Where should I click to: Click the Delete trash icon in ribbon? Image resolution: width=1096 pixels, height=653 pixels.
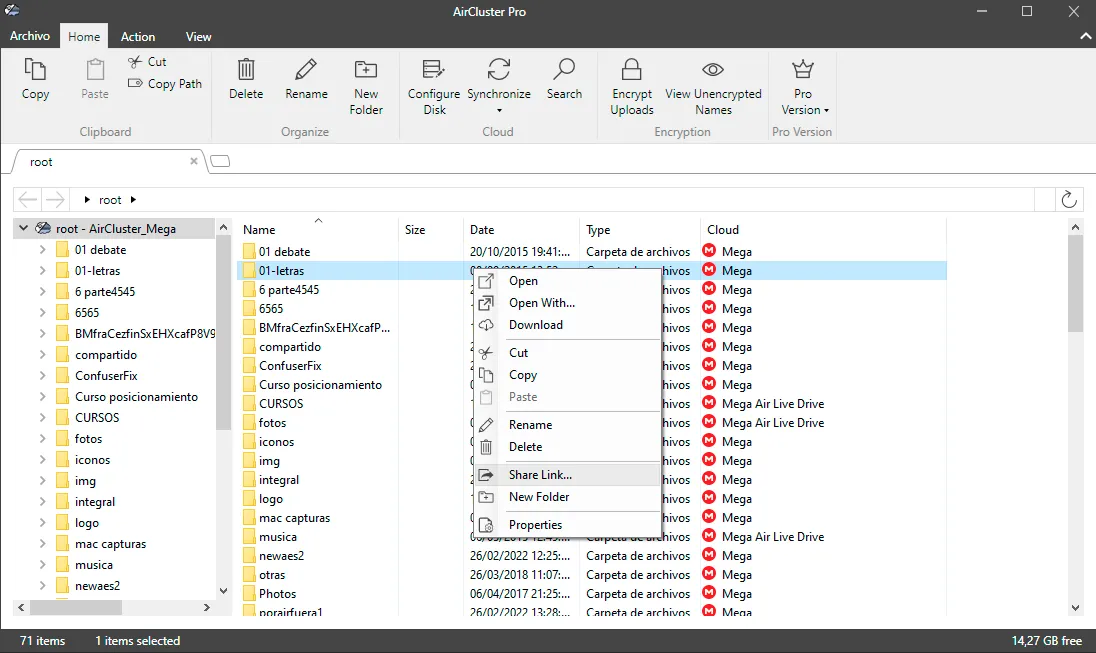click(246, 69)
